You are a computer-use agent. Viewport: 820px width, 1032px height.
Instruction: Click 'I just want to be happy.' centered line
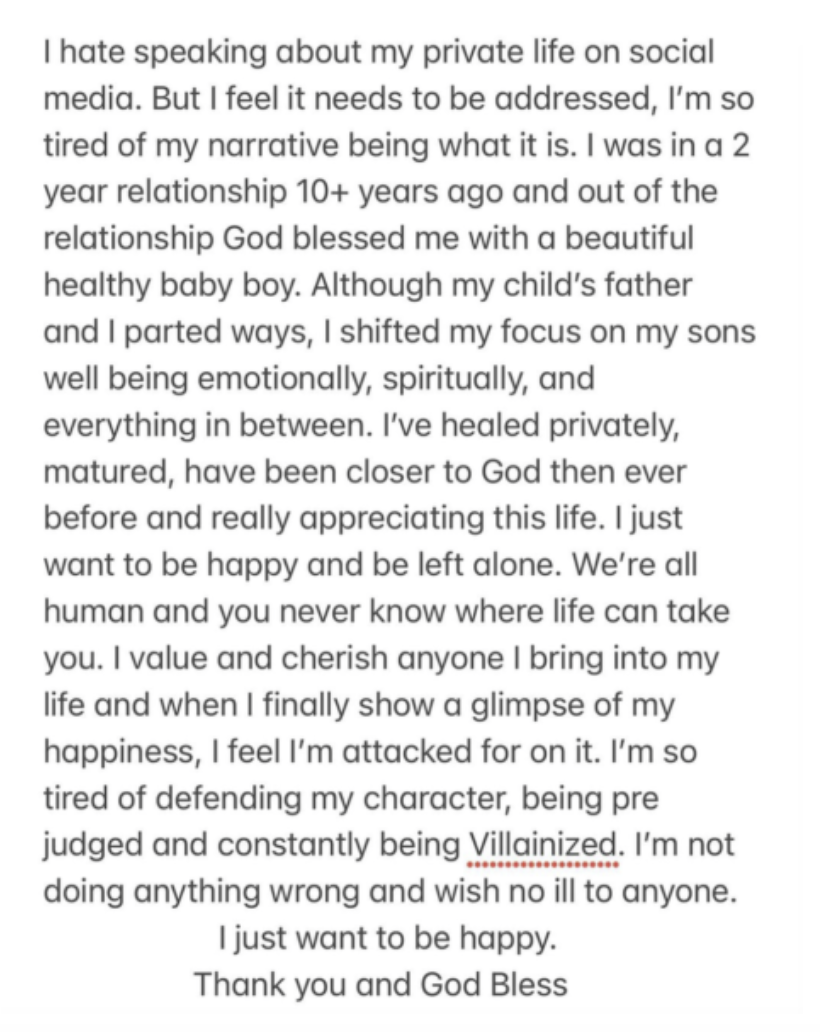coord(388,939)
